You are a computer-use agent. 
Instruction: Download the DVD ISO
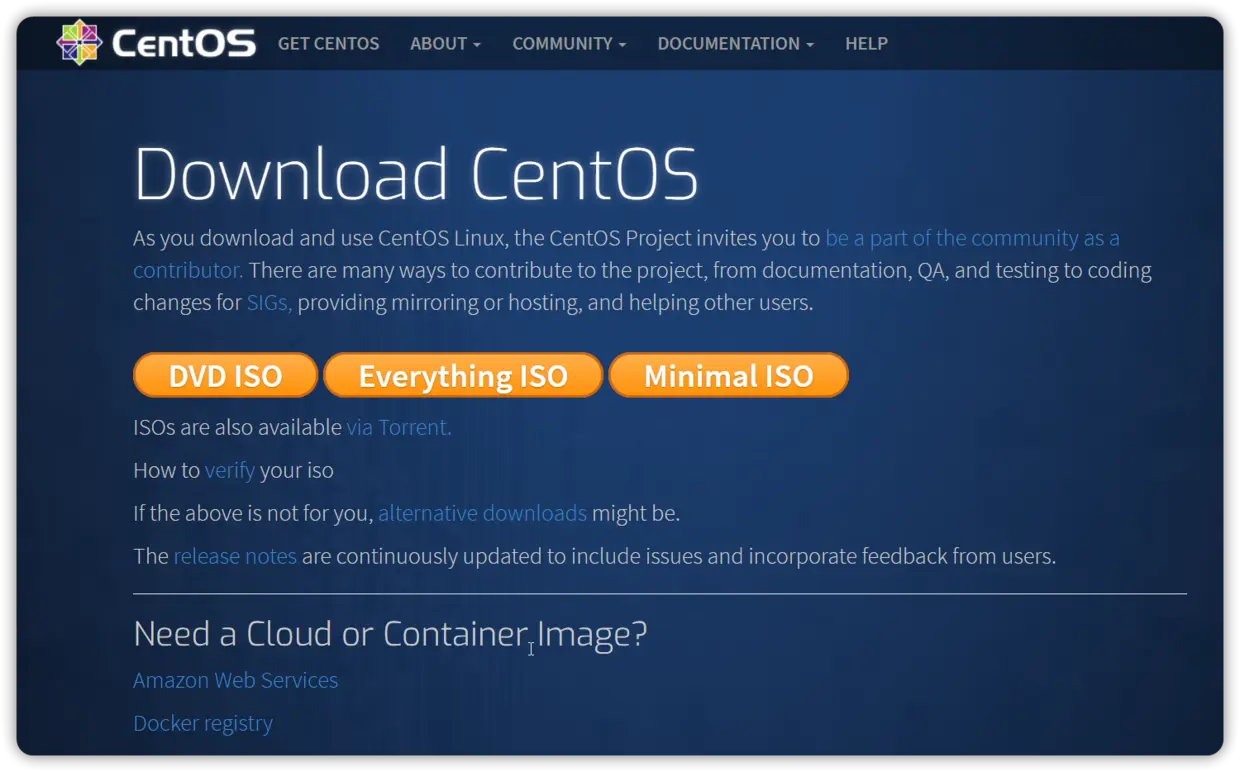225,376
